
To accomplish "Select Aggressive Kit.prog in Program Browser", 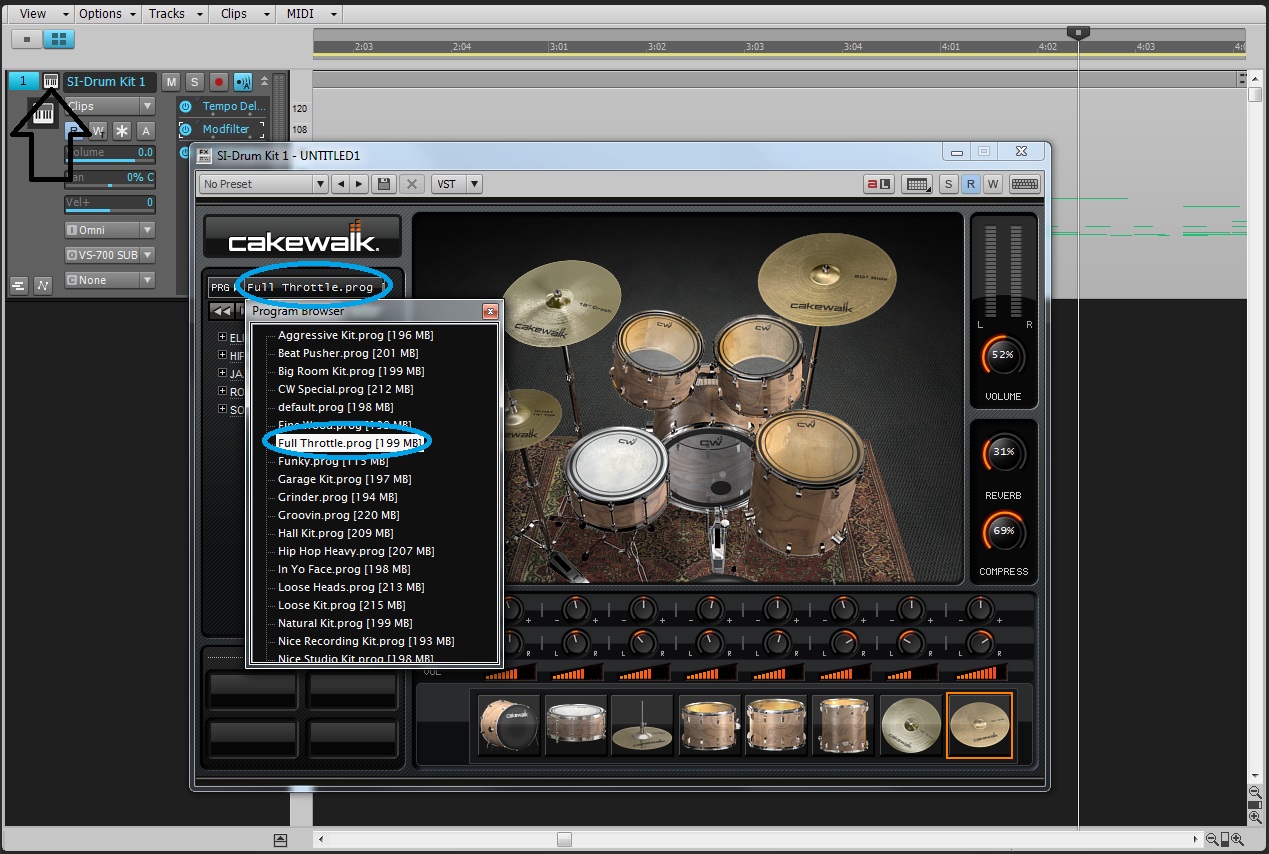I will [x=355, y=335].
